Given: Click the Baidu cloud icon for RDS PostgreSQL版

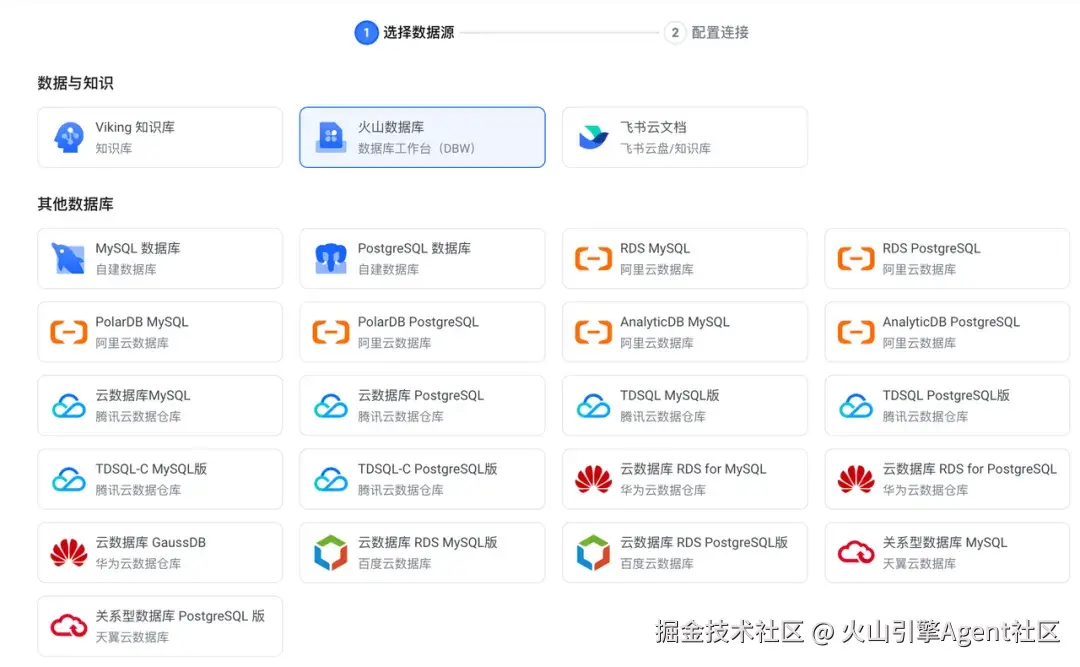Looking at the screenshot, I should point(593,553).
